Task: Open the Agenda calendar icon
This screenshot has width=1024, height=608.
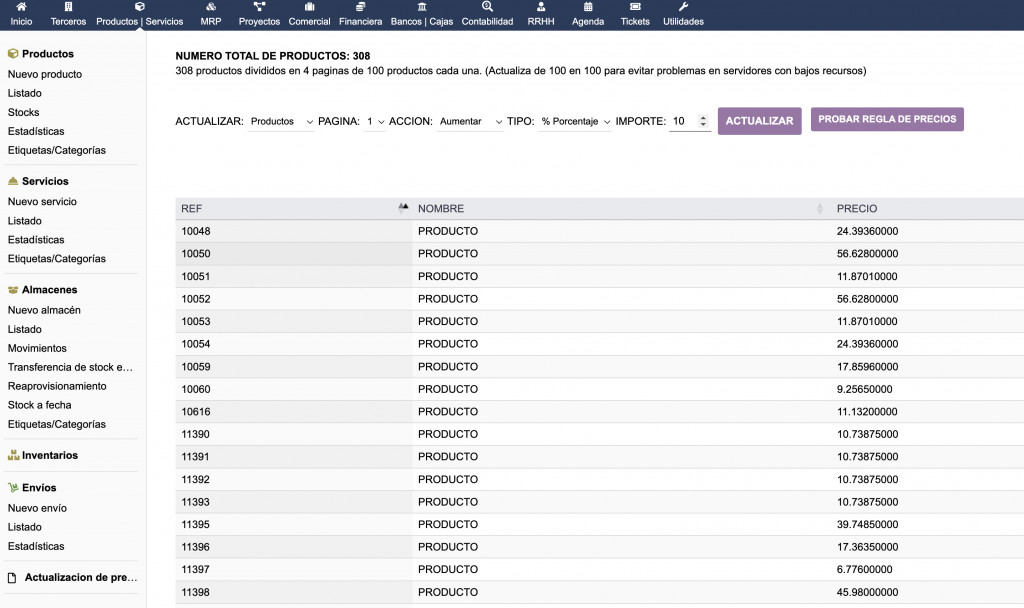Action: (588, 7)
